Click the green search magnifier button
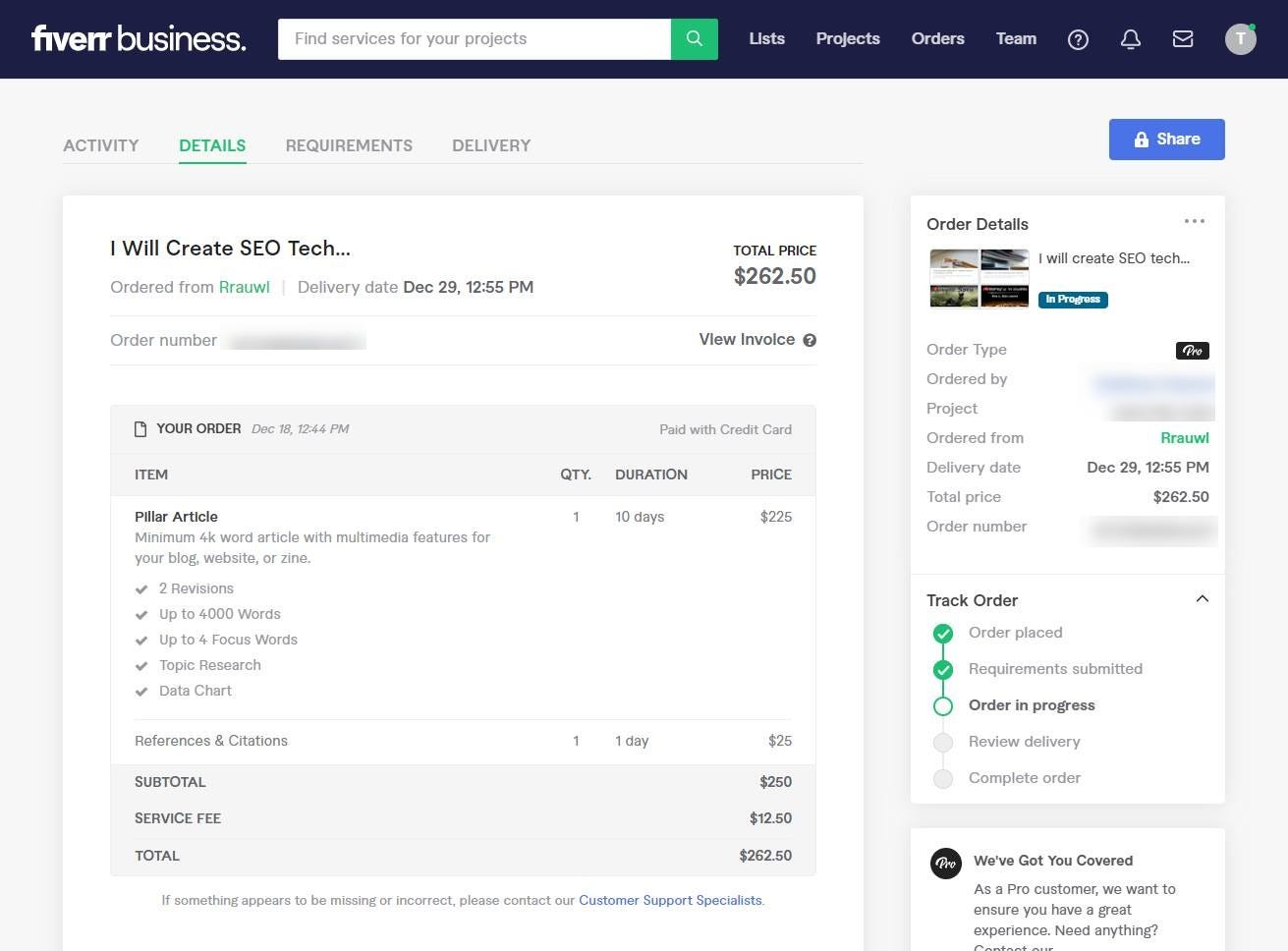 [x=695, y=39]
